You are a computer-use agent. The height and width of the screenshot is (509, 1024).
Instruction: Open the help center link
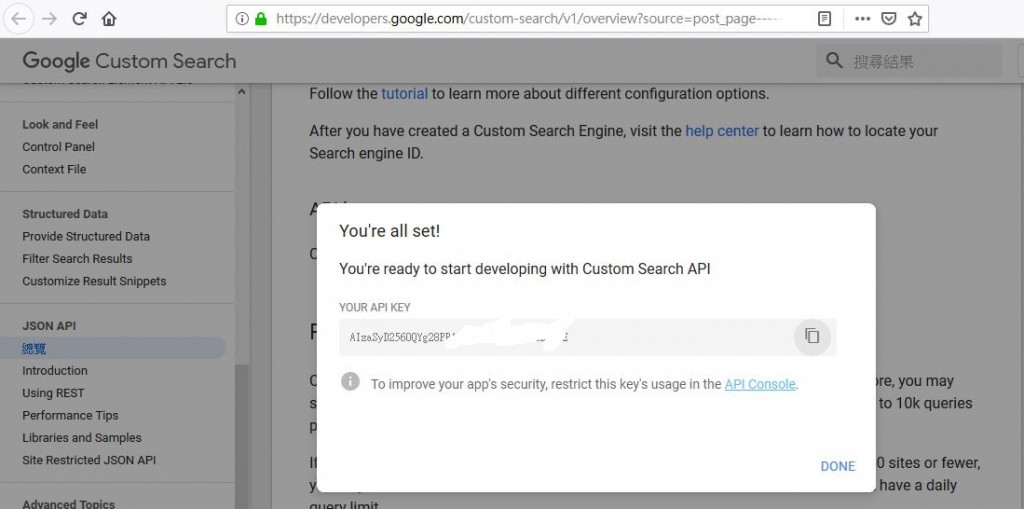[722, 130]
